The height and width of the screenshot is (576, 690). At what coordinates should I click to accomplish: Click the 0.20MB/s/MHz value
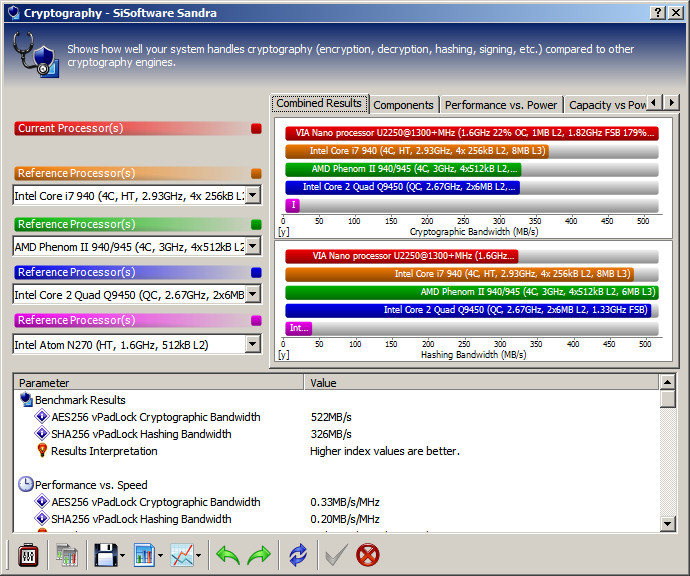pyautogui.click(x=345, y=519)
